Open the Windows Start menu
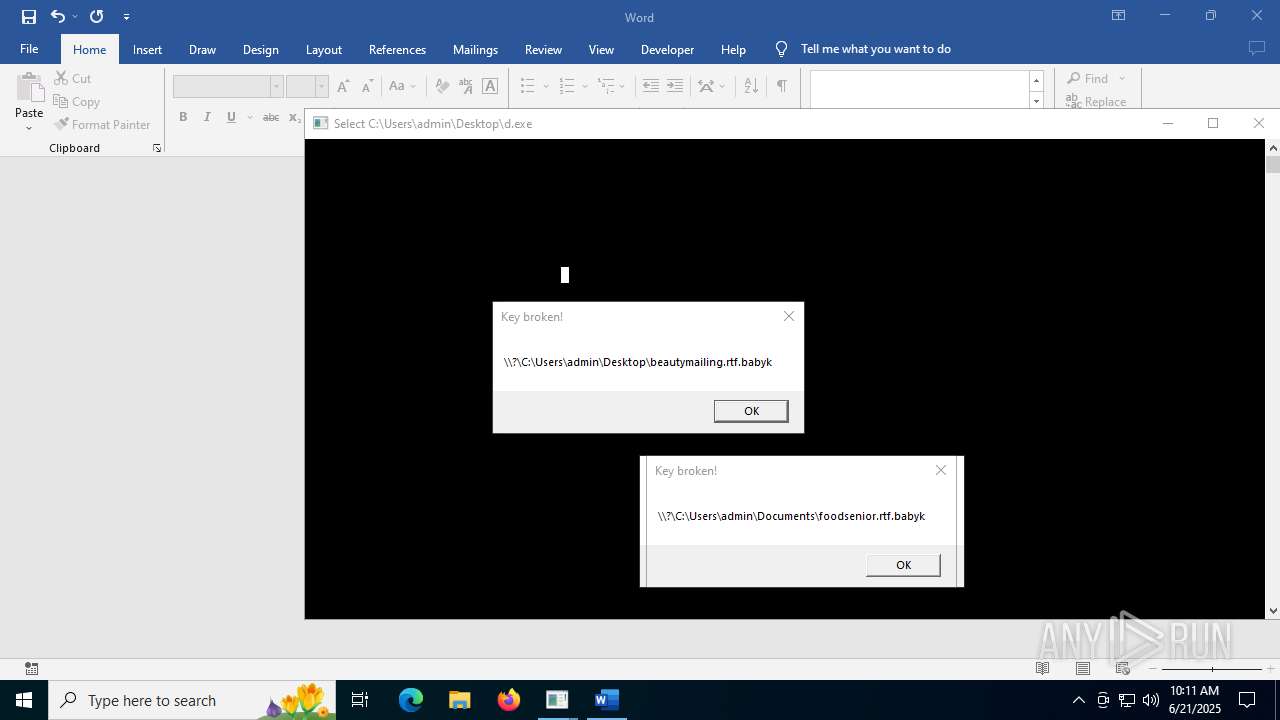Viewport: 1280px width, 720px height. point(24,700)
